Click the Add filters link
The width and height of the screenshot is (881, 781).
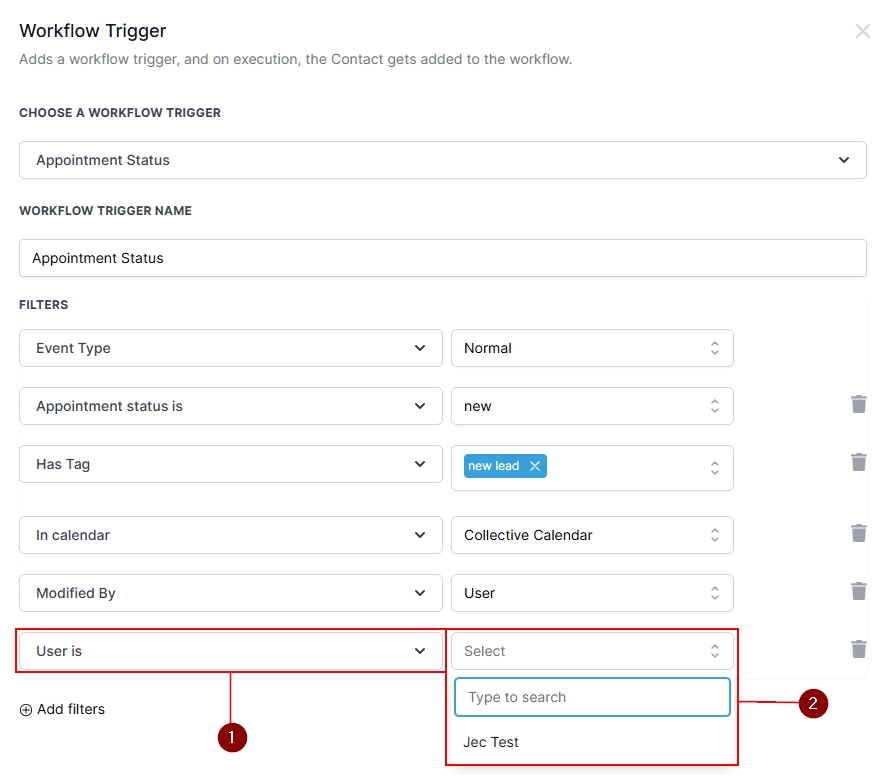pos(70,710)
